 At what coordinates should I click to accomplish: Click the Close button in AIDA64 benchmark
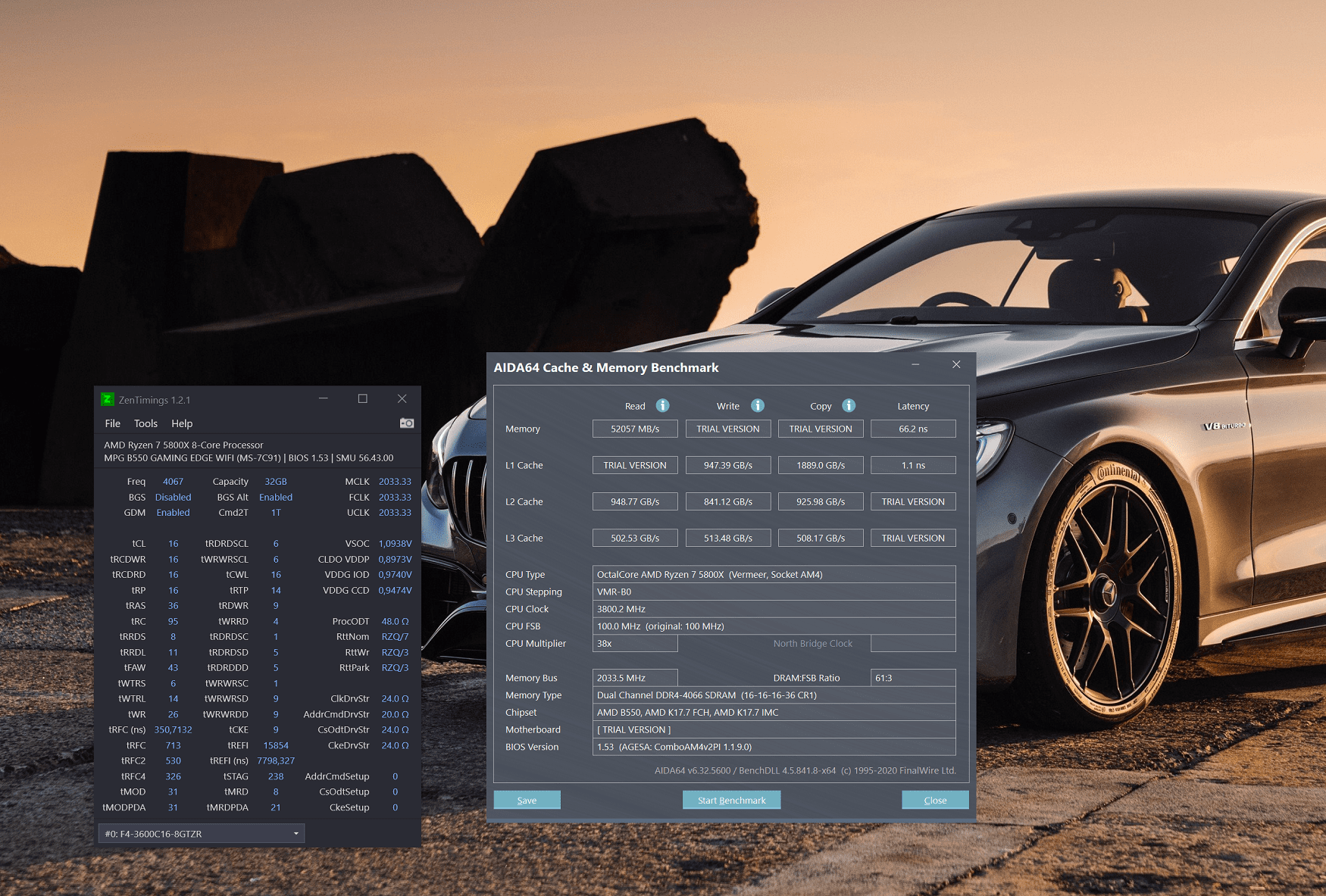pyautogui.click(x=935, y=800)
